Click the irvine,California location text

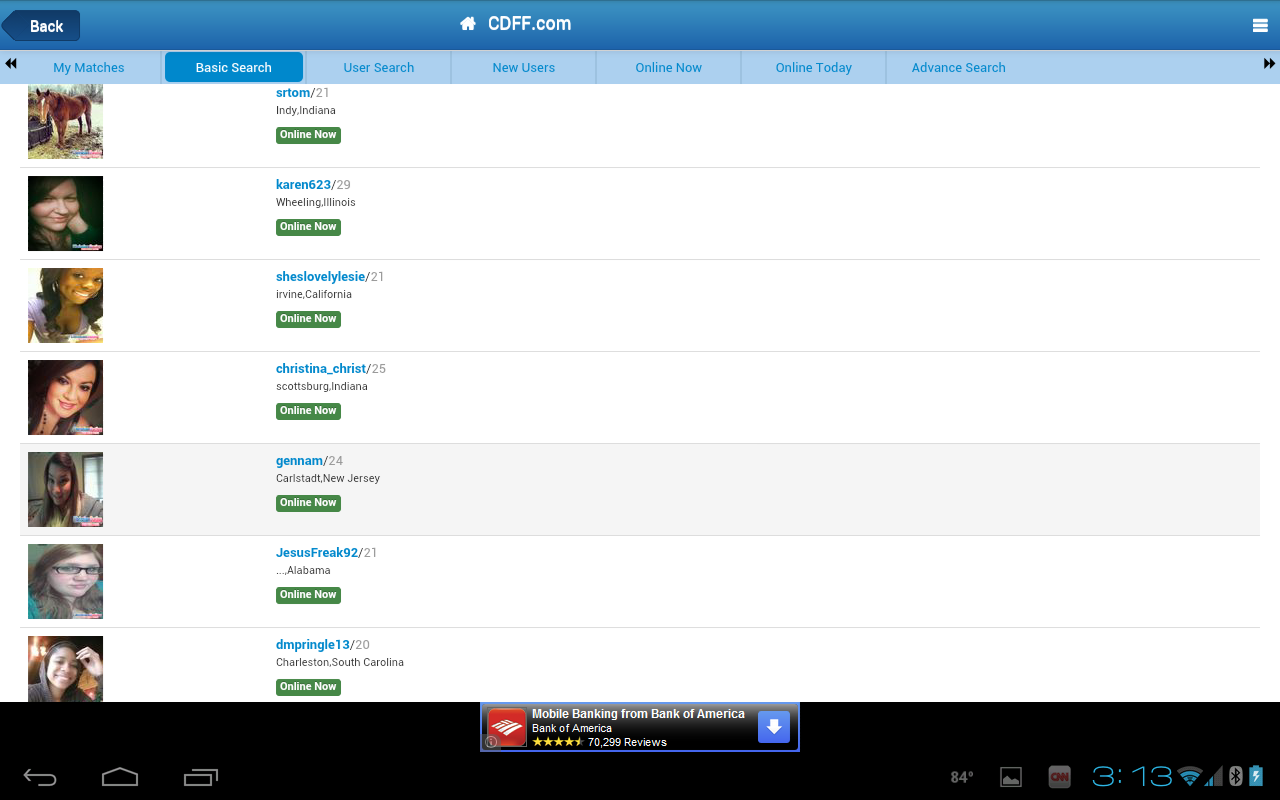coord(314,295)
